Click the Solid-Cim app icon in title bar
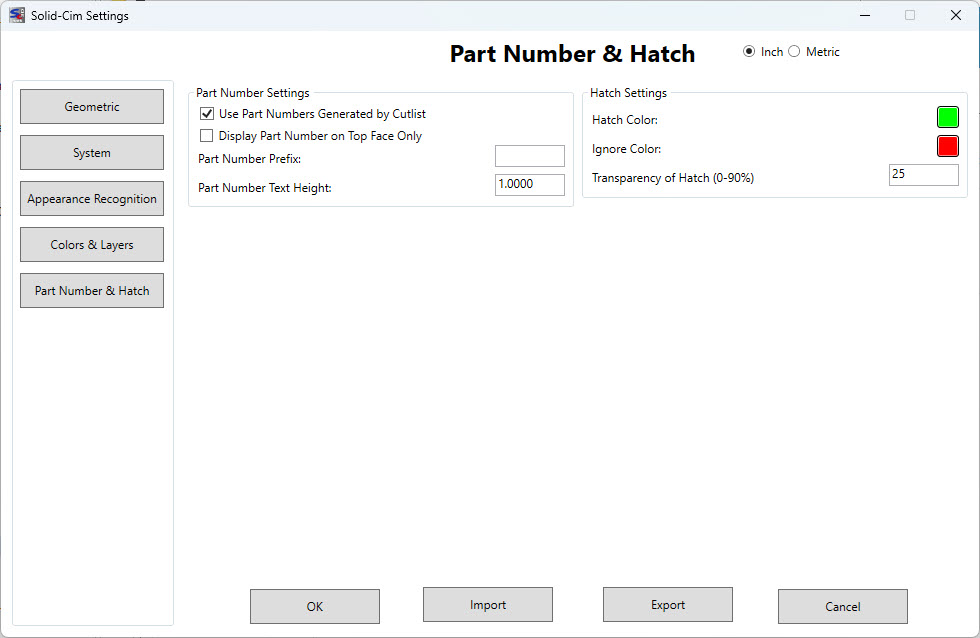The height and width of the screenshot is (638, 980). [x=17, y=15]
